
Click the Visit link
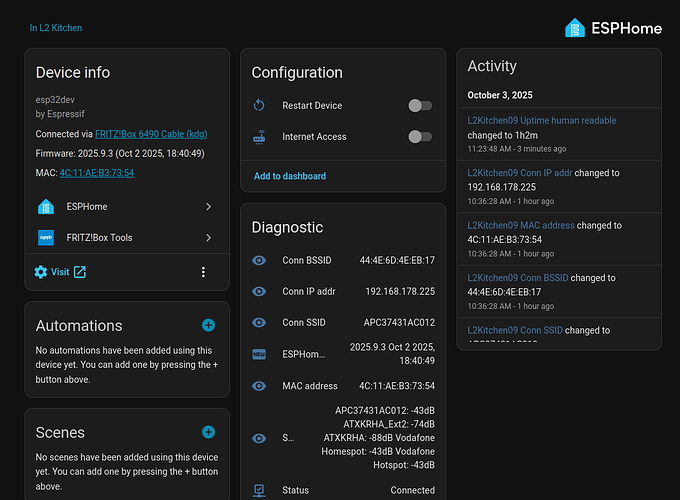[60, 272]
